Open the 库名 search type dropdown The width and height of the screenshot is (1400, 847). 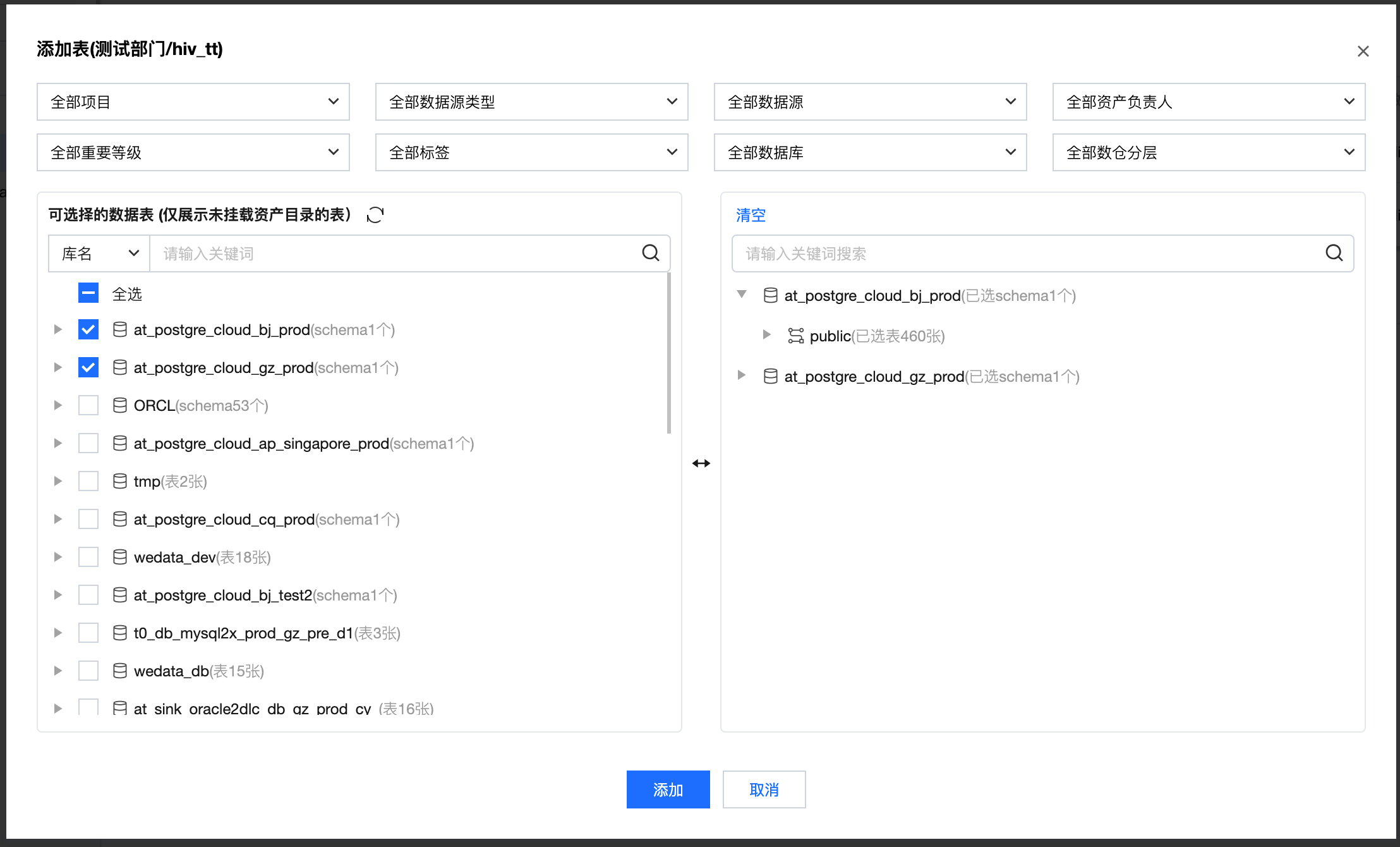pyautogui.click(x=99, y=253)
